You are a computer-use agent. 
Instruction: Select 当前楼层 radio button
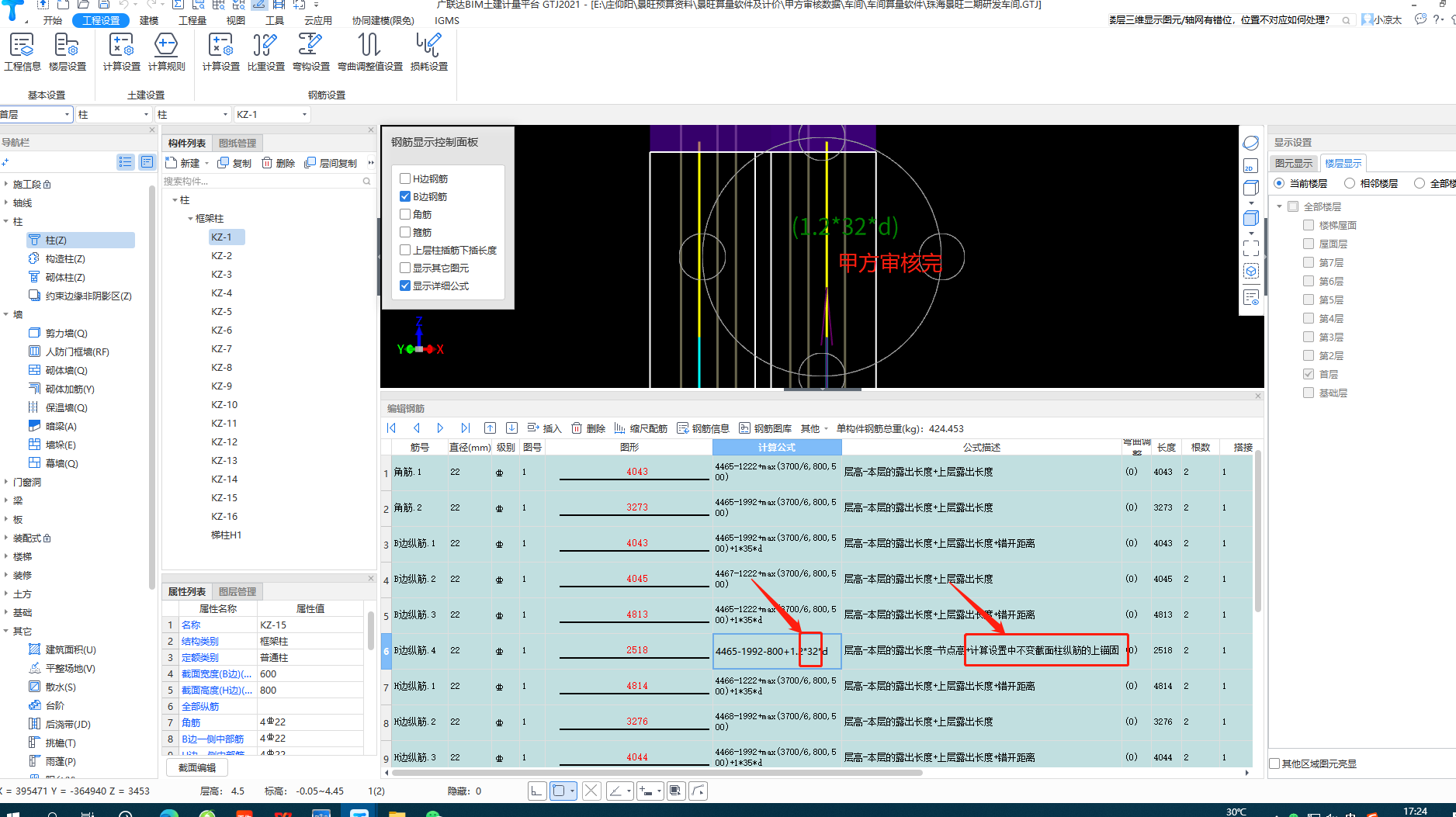1279,183
